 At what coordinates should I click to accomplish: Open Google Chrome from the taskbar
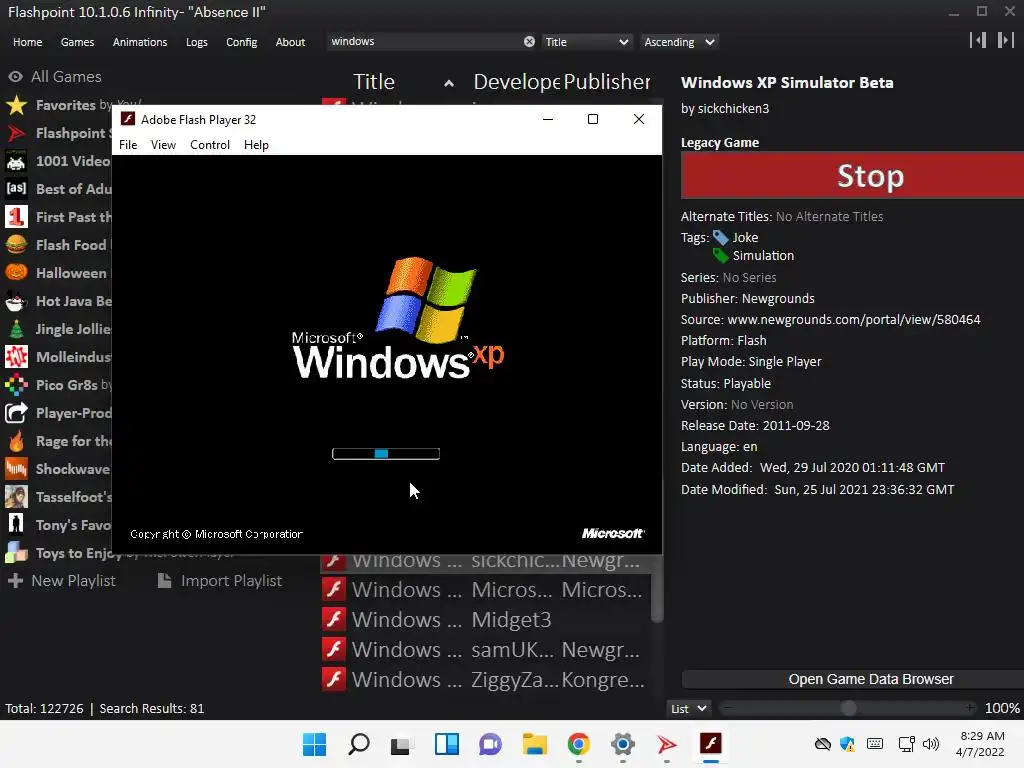pos(579,744)
